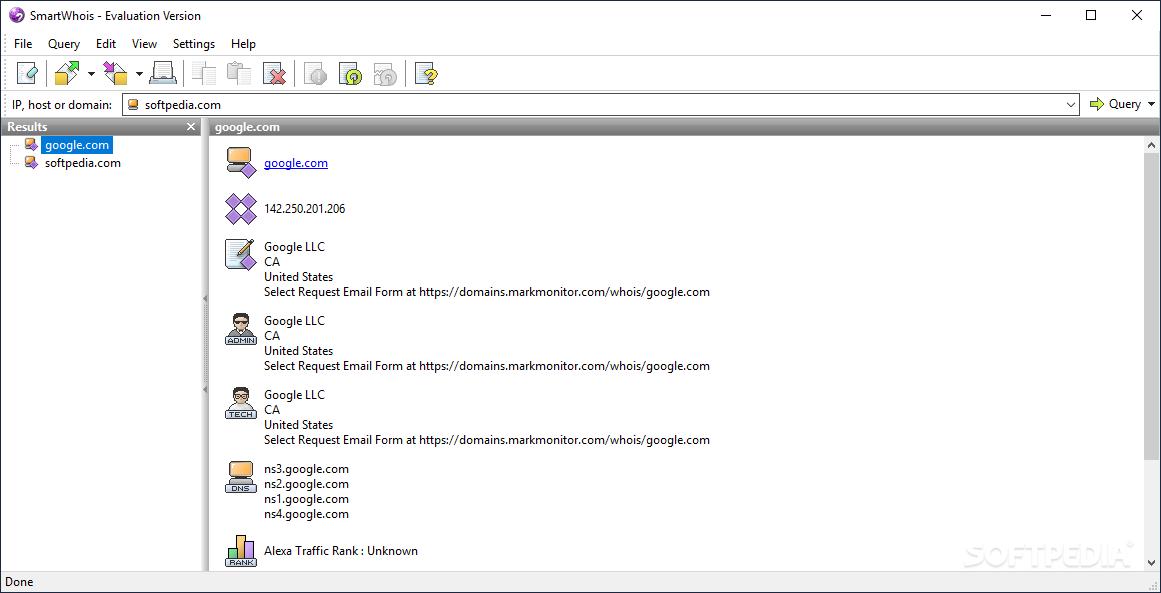The image size is (1161, 593).
Task: Click Google LLC in the registrant section
Action: tap(294, 247)
